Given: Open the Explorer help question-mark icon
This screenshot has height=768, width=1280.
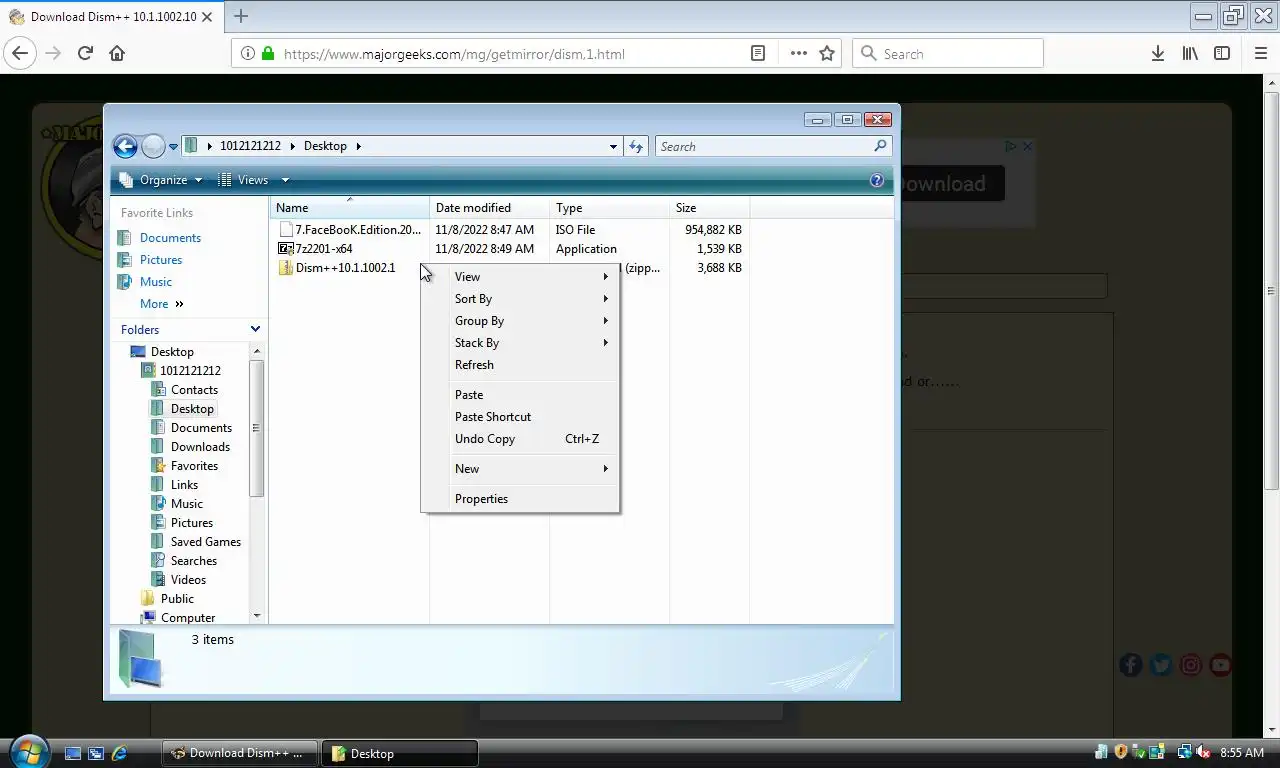Looking at the screenshot, I should (x=877, y=180).
